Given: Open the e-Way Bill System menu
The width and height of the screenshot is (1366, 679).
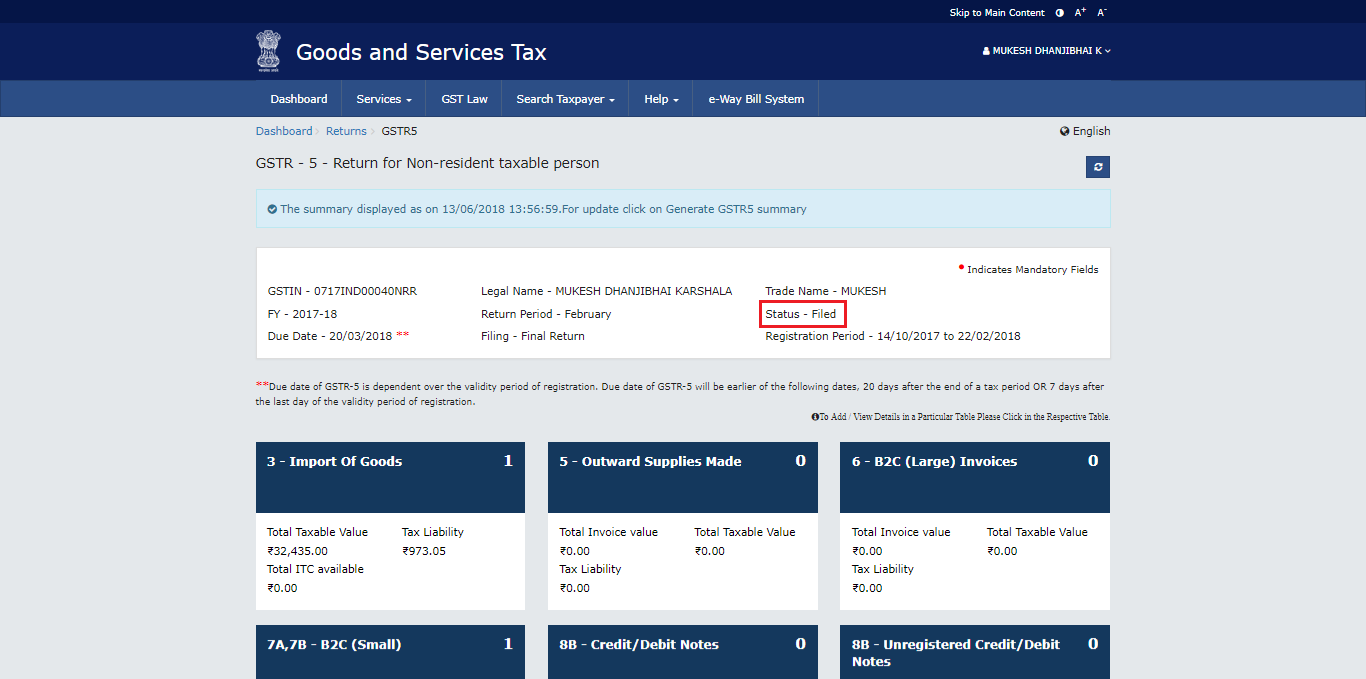Looking at the screenshot, I should tap(756, 99).
